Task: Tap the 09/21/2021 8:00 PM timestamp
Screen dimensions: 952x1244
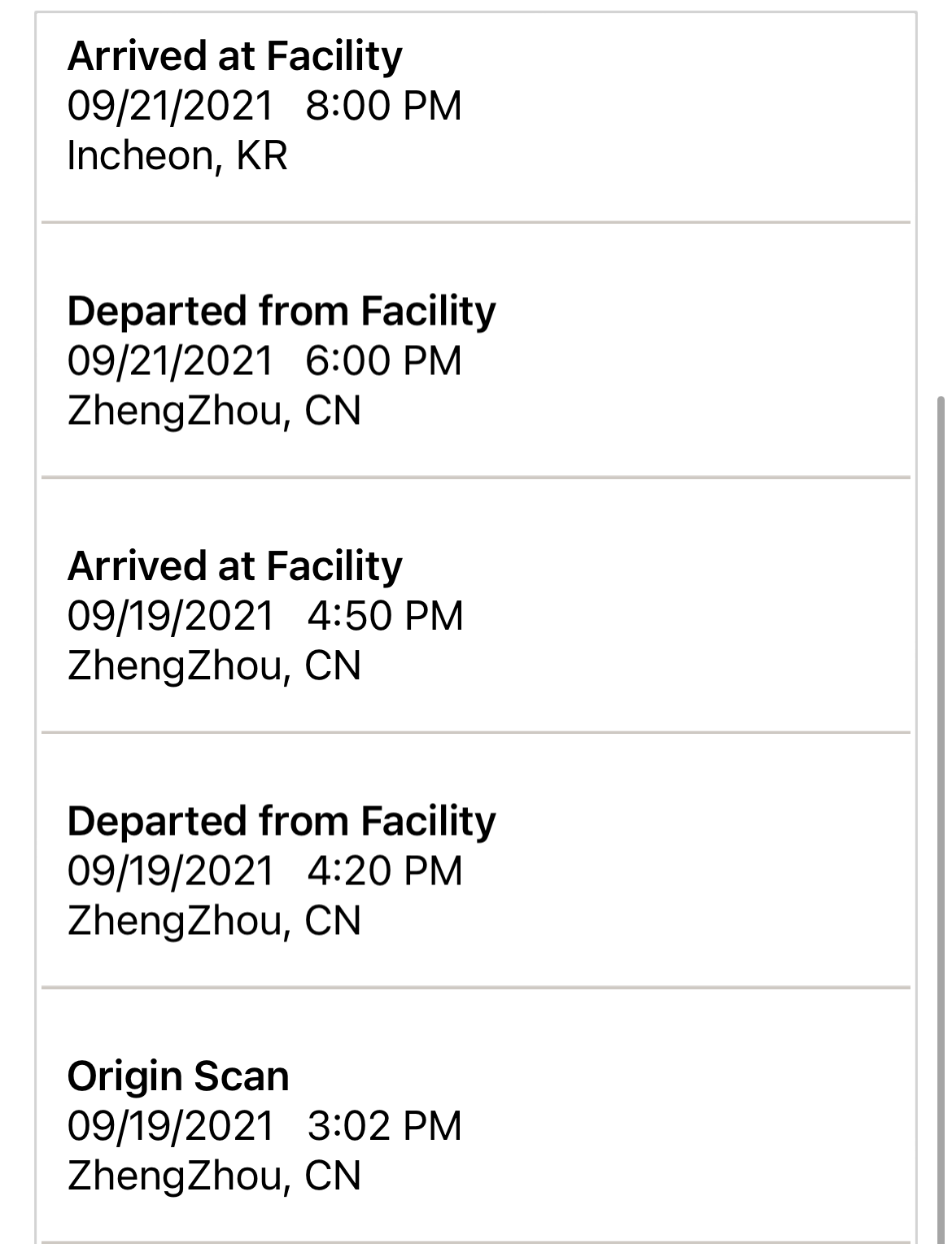Action: tap(264, 106)
